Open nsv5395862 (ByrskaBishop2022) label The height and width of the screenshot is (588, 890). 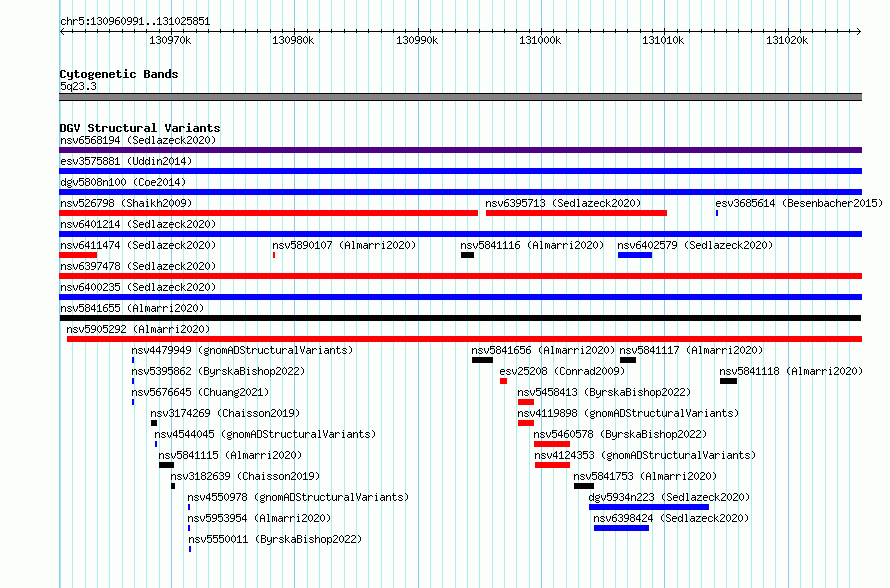[218, 371]
